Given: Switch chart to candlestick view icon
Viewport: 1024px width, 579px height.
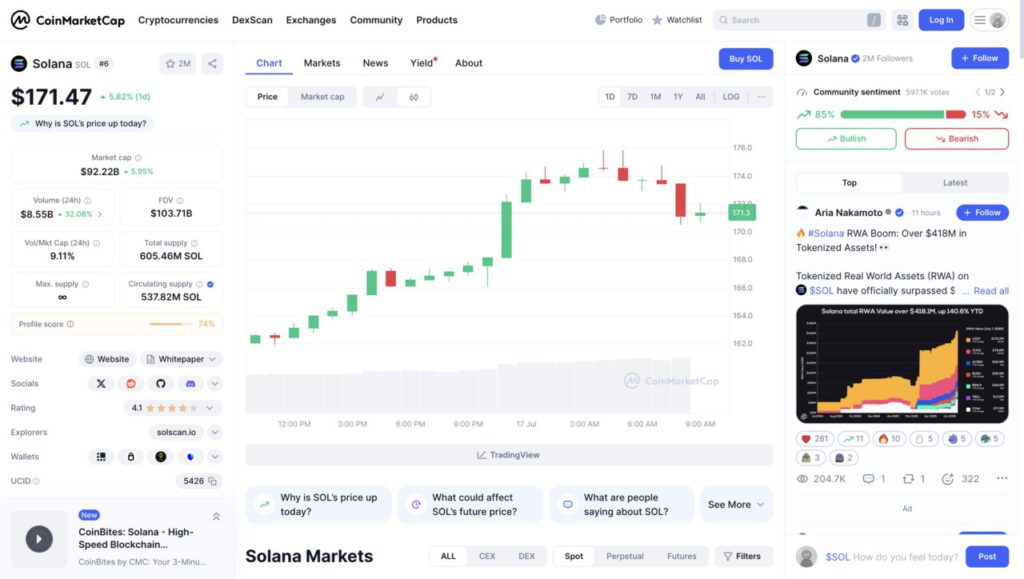Looking at the screenshot, I should [413, 97].
